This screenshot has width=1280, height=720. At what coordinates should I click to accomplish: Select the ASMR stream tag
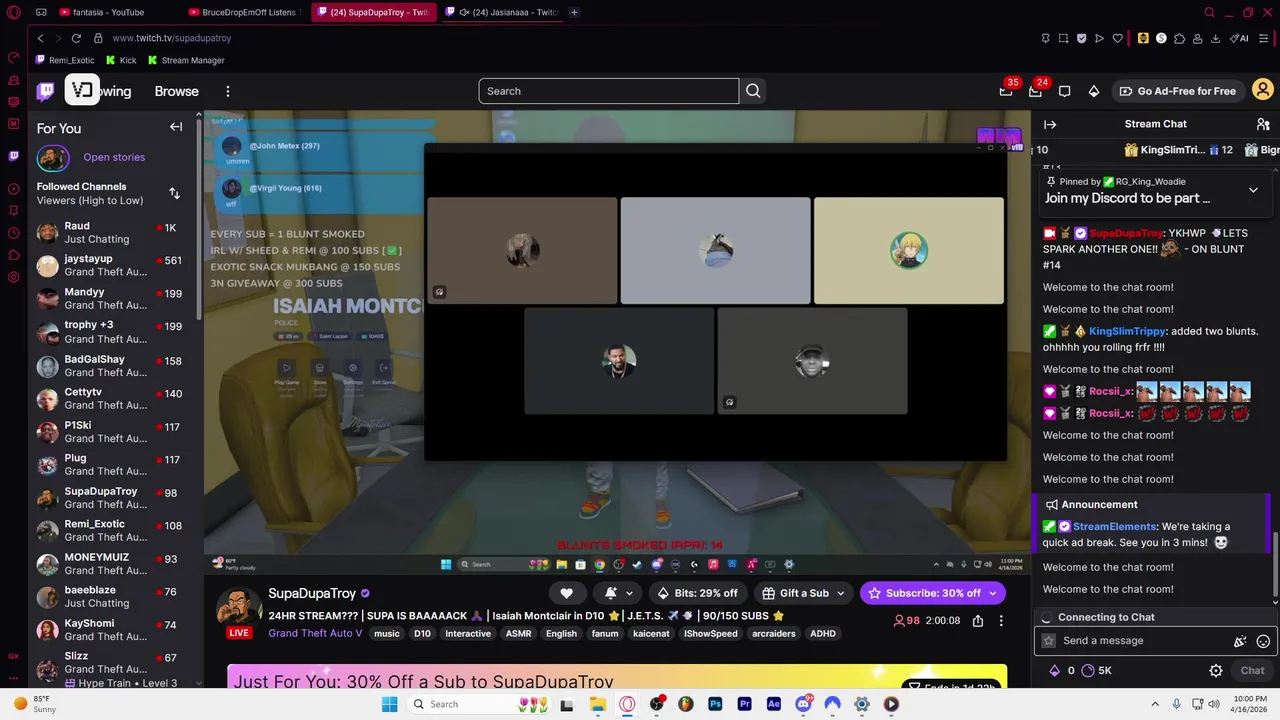(x=518, y=633)
